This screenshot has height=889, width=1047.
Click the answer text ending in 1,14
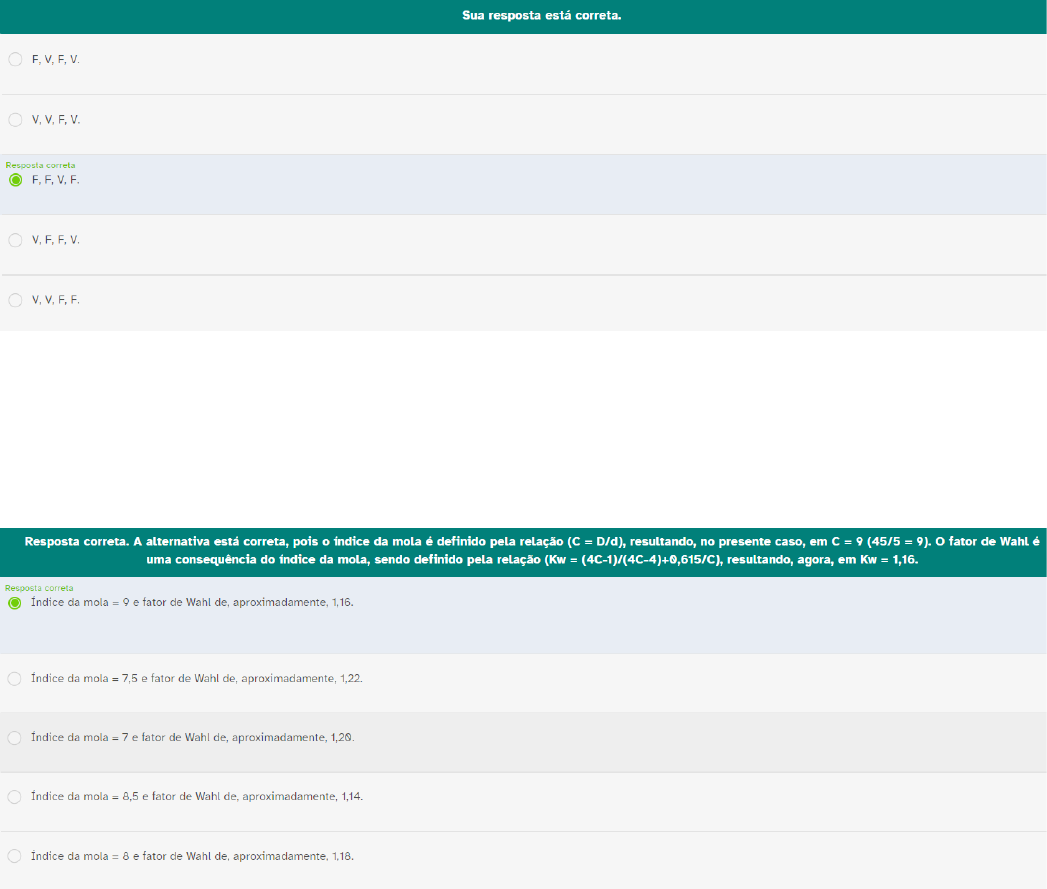click(x=197, y=797)
